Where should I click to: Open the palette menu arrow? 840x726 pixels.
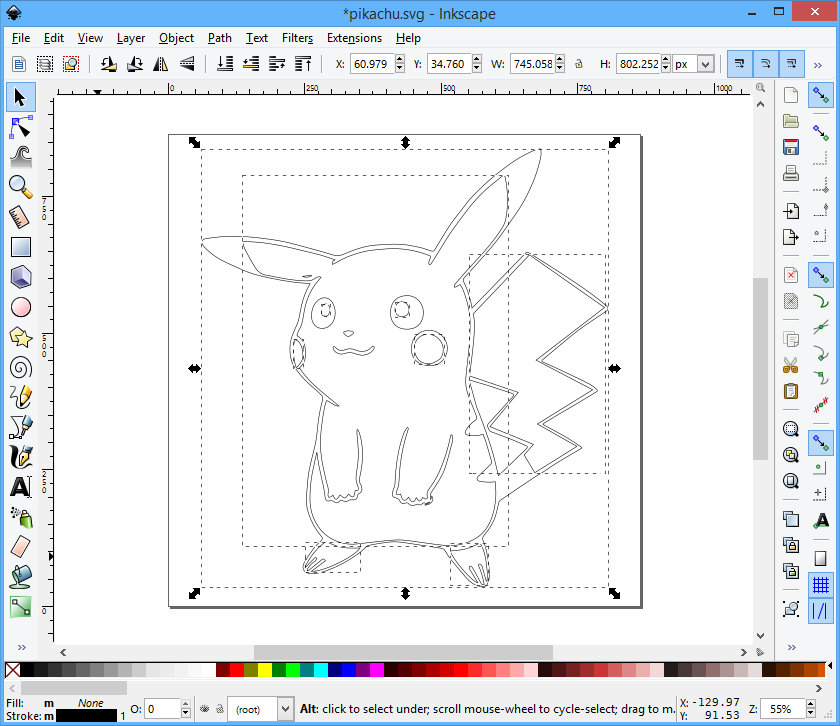tap(830, 667)
